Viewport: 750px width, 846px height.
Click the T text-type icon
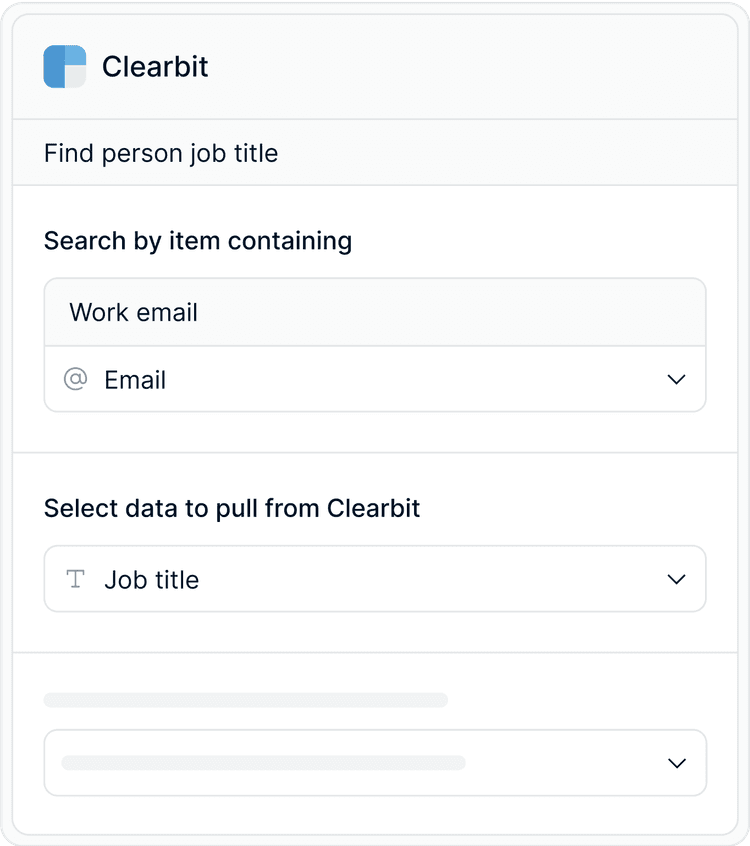tap(76, 579)
